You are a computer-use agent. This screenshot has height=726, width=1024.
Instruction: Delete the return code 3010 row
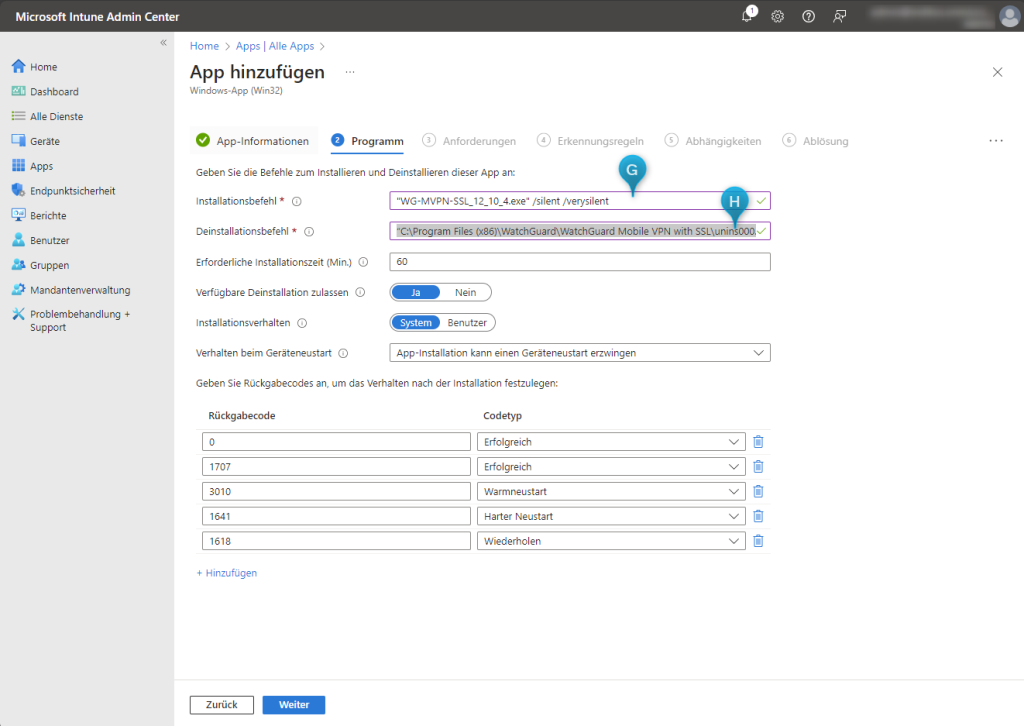pyautogui.click(x=757, y=491)
